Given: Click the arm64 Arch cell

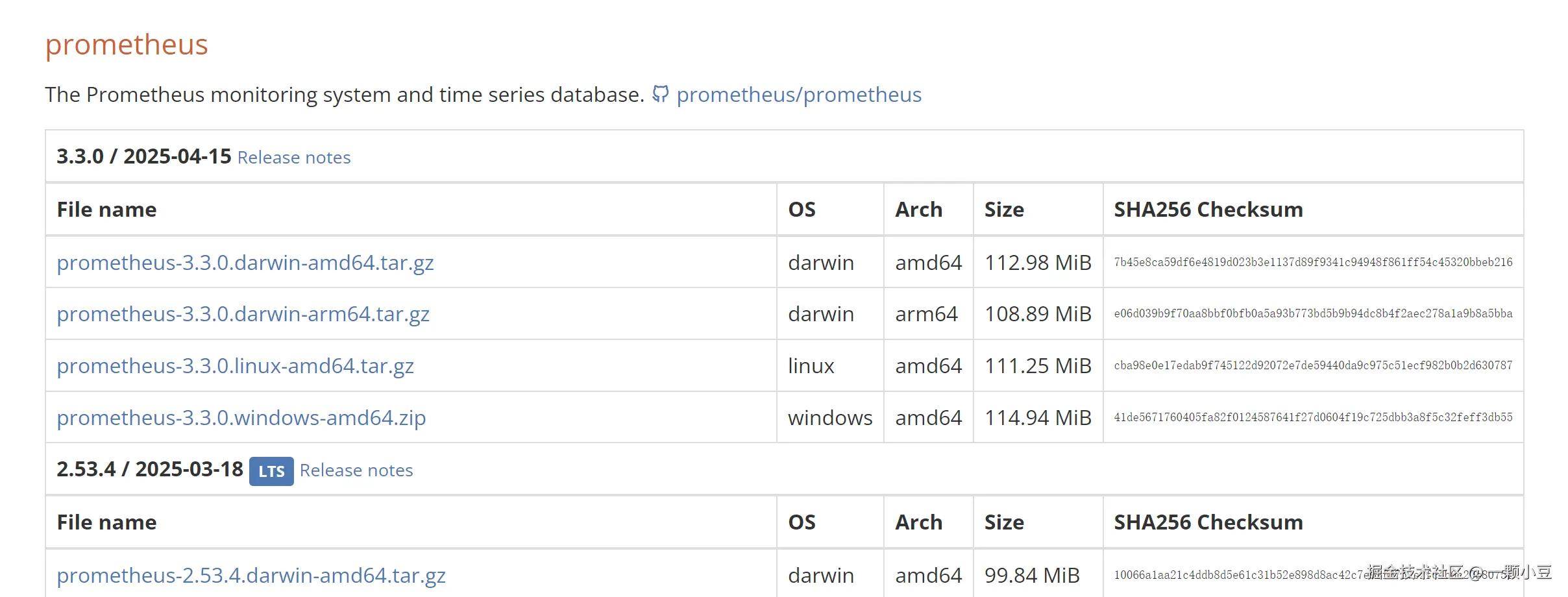Looking at the screenshot, I should (x=926, y=314).
